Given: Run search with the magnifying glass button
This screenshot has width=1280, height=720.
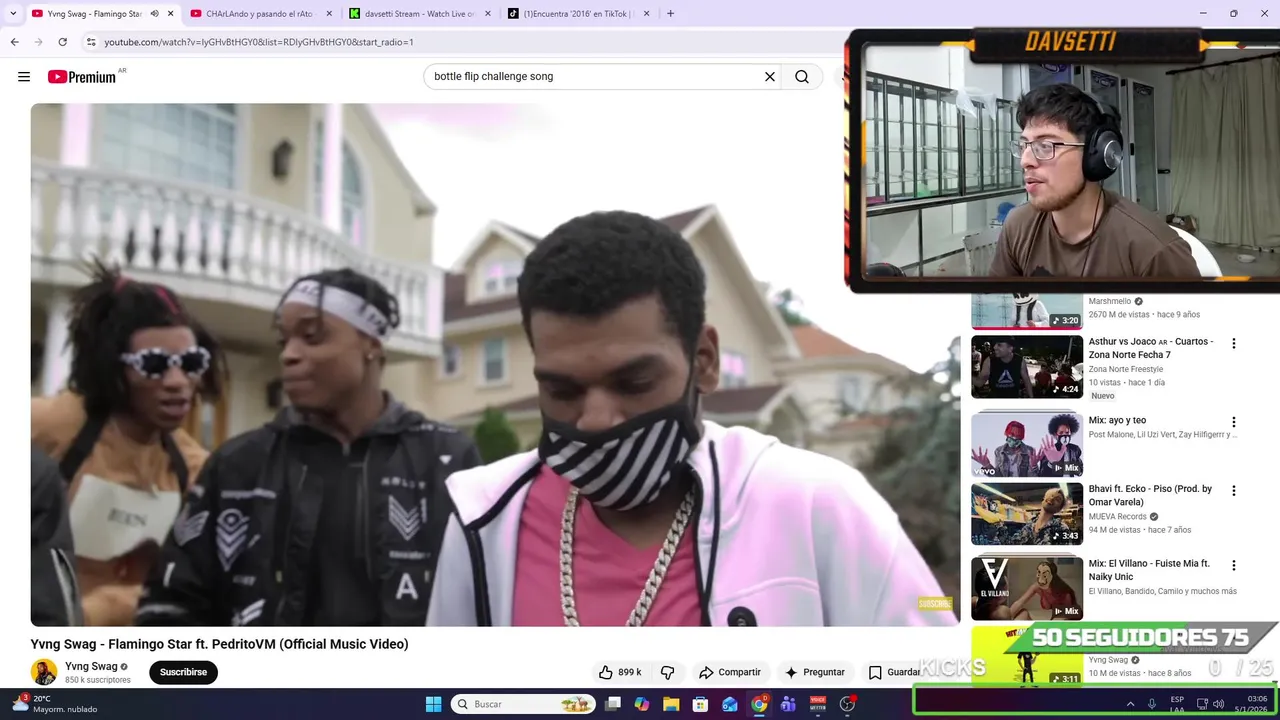Looking at the screenshot, I should (802, 77).
